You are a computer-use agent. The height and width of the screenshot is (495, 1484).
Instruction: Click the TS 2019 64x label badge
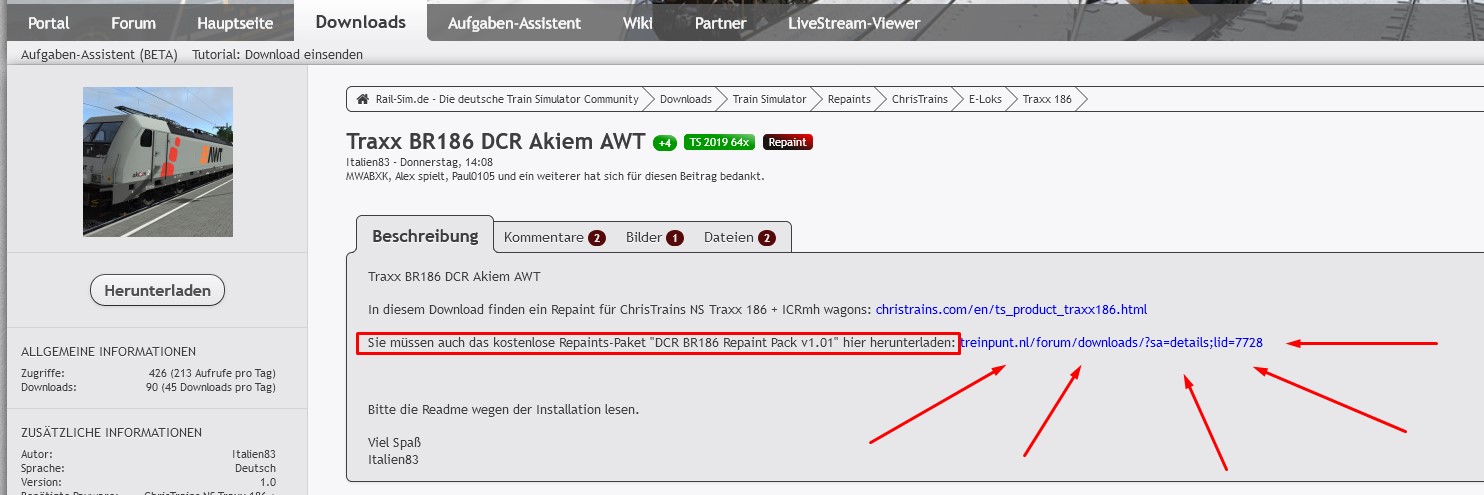pos(720,142)
